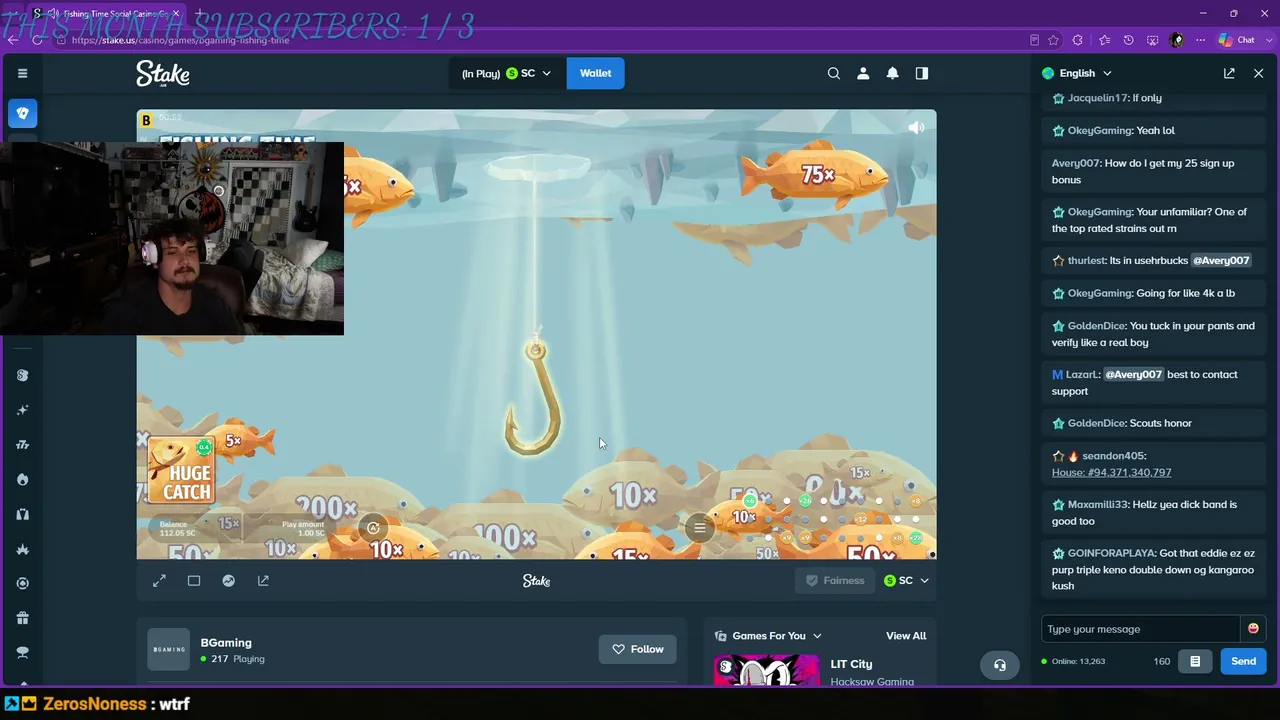Open the jersey sidebar icon

[x=22, y=514]
